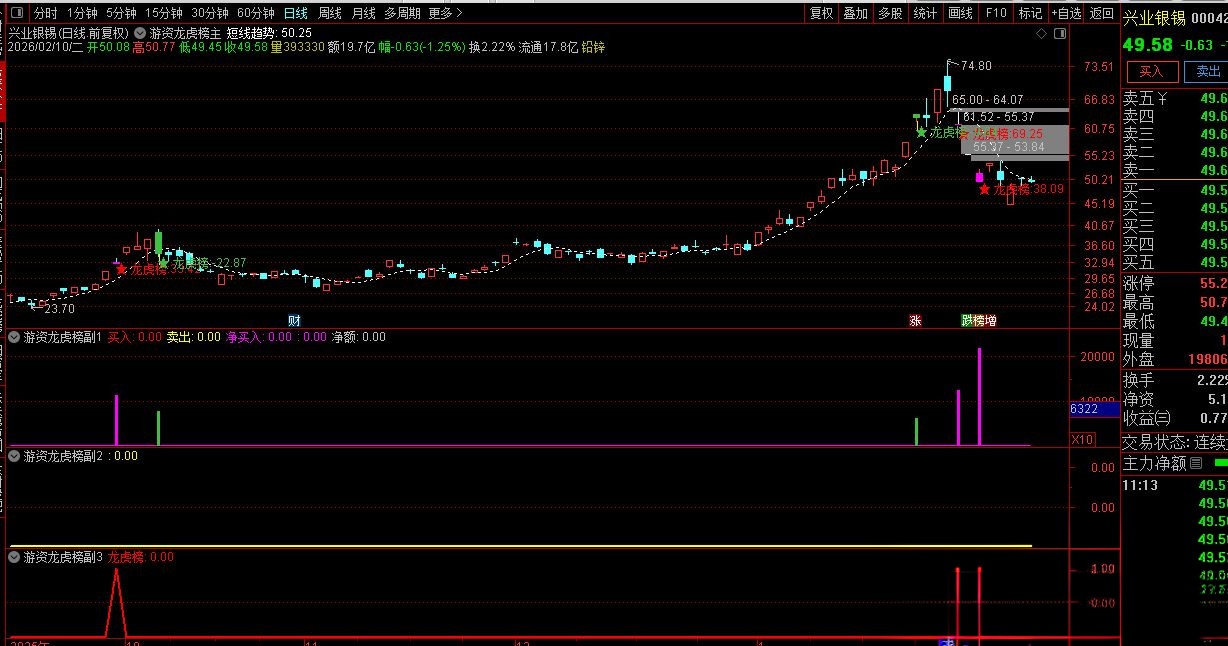Expand the 游资龙虎榜副2 indicator menu

click(x=14, y=456)
